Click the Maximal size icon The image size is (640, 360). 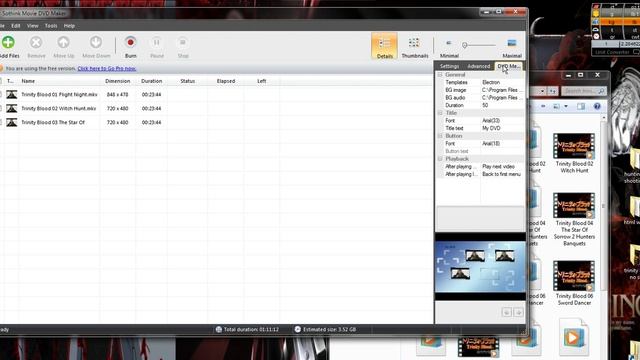pos(512,43)
